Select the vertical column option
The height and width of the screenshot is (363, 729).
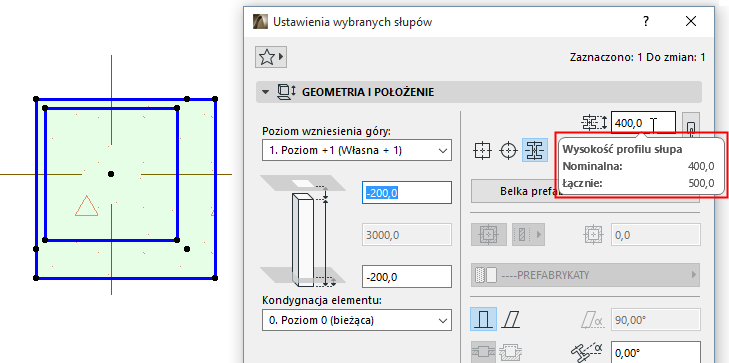pyautogui.click(x=484, y=319)
